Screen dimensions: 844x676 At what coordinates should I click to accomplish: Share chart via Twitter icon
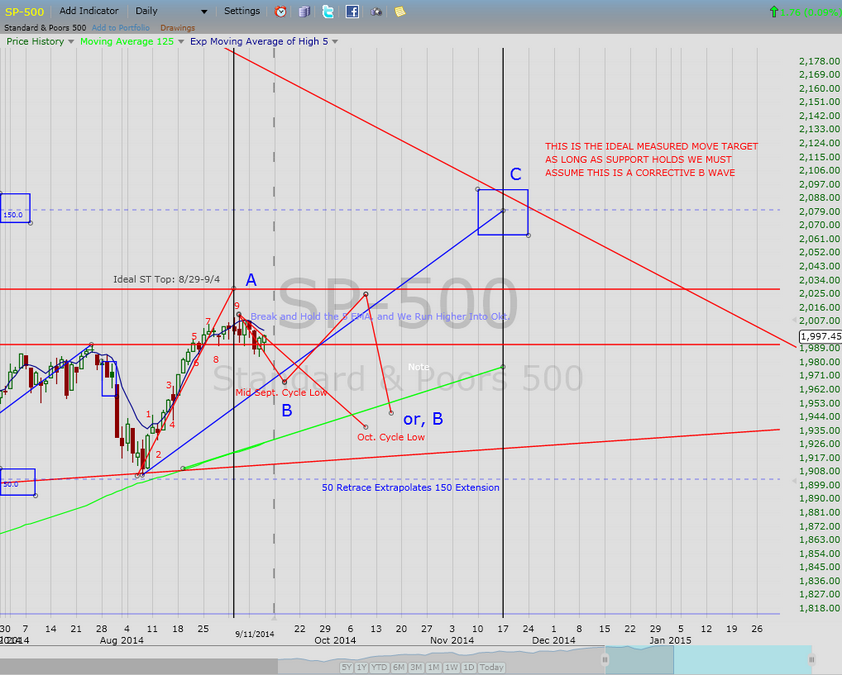coord(328,11)
